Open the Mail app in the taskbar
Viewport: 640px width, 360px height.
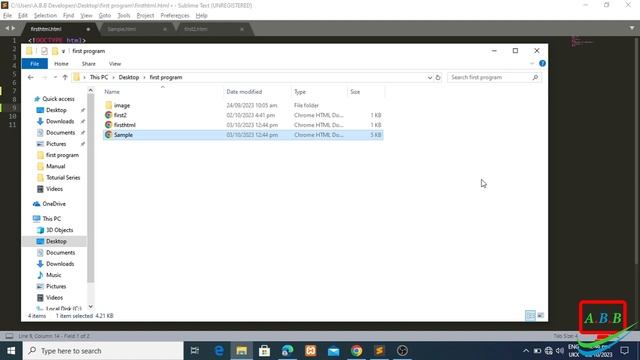pos(333,351)
